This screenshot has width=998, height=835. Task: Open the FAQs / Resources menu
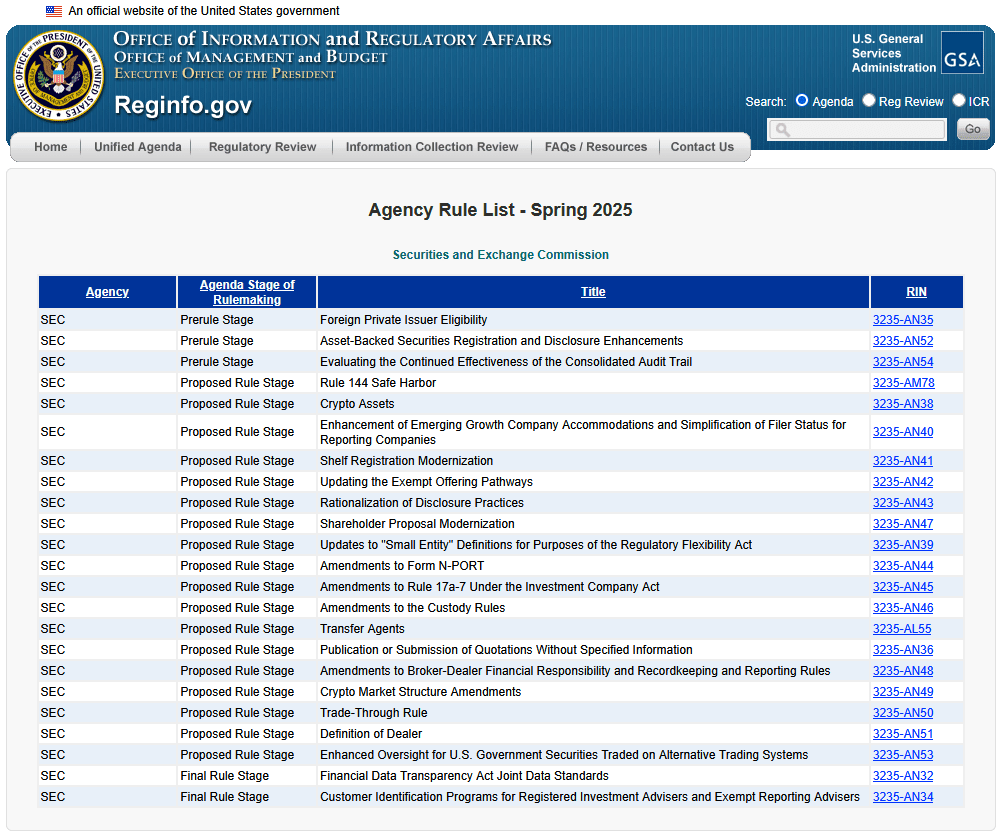pyautogui.click(x=596, y=147)
